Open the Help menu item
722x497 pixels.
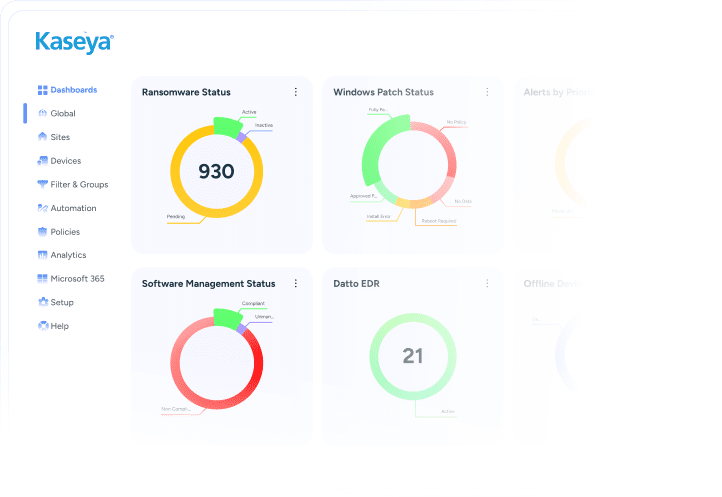(59, 326)
